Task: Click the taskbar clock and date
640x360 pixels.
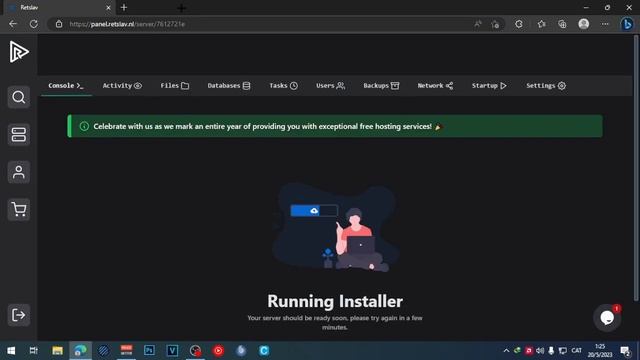Action: [600, 351]
